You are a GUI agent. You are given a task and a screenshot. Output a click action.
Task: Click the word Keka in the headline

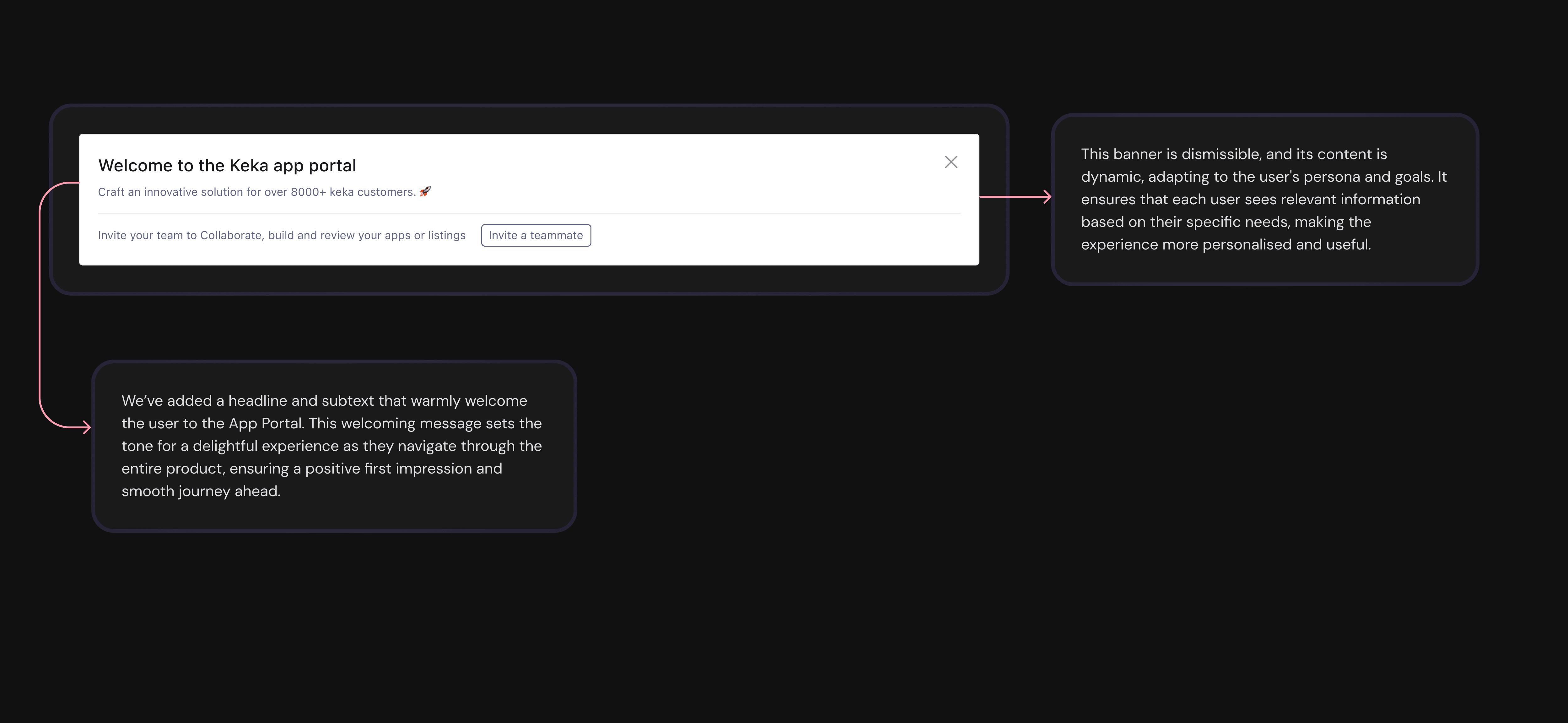point(248,166)
